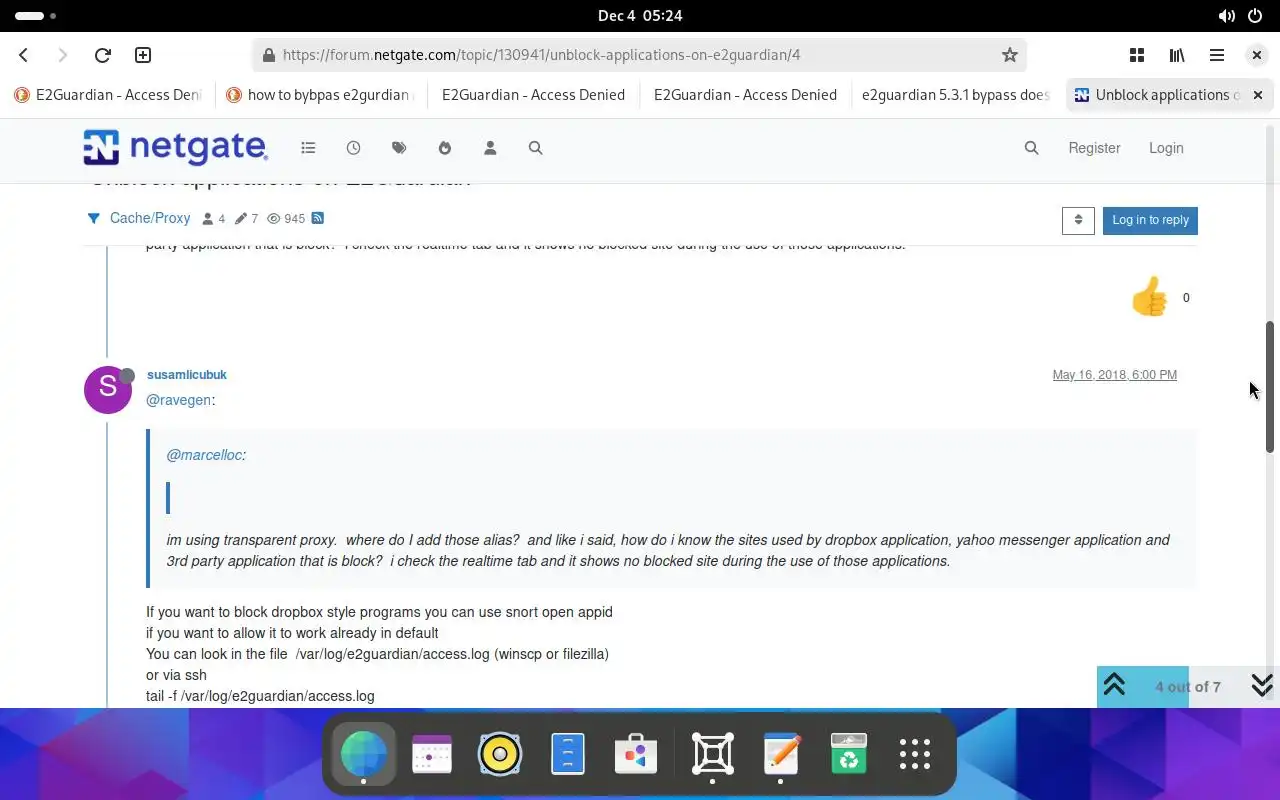Click the @marcelloc quoted mention
The height and width of the screenshot is (800, 1280).
(x=204, y=455)
